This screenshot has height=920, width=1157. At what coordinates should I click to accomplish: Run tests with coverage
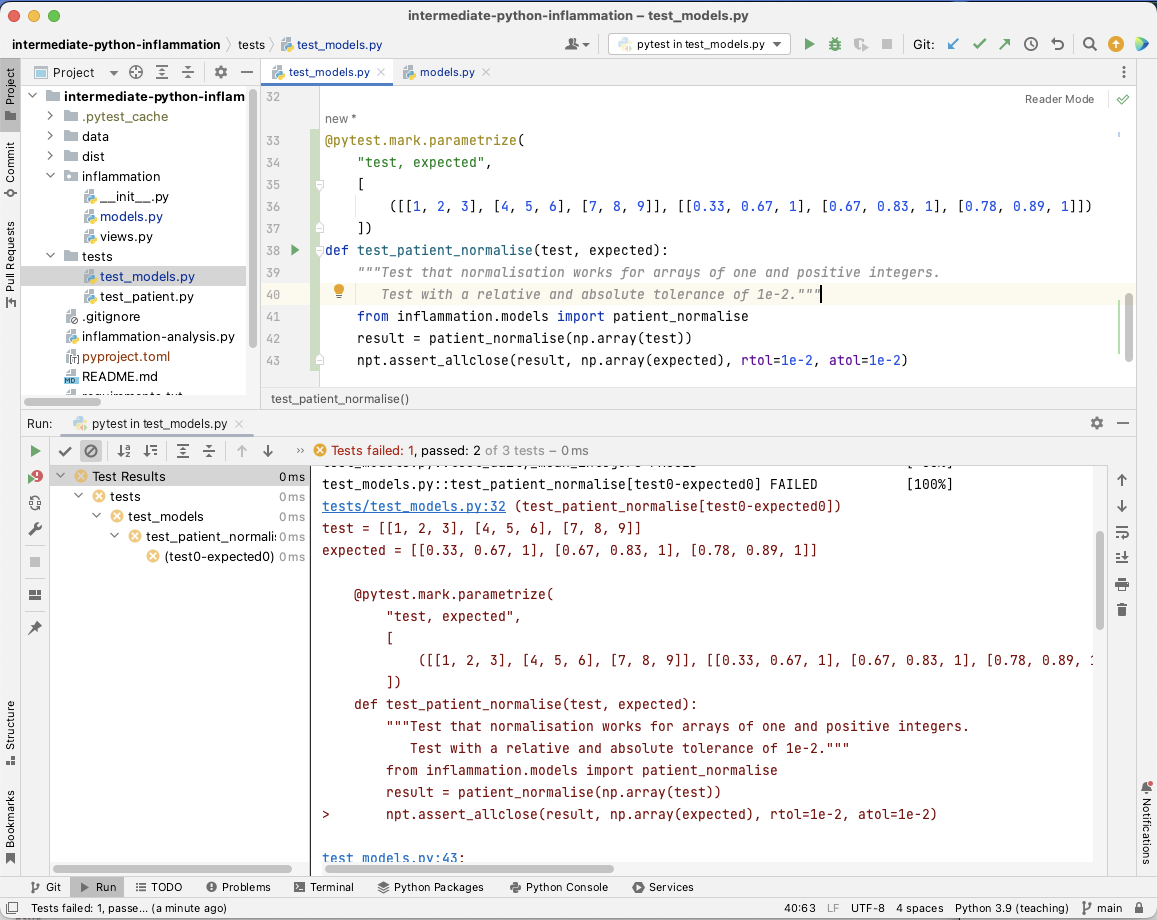[861, 44]
